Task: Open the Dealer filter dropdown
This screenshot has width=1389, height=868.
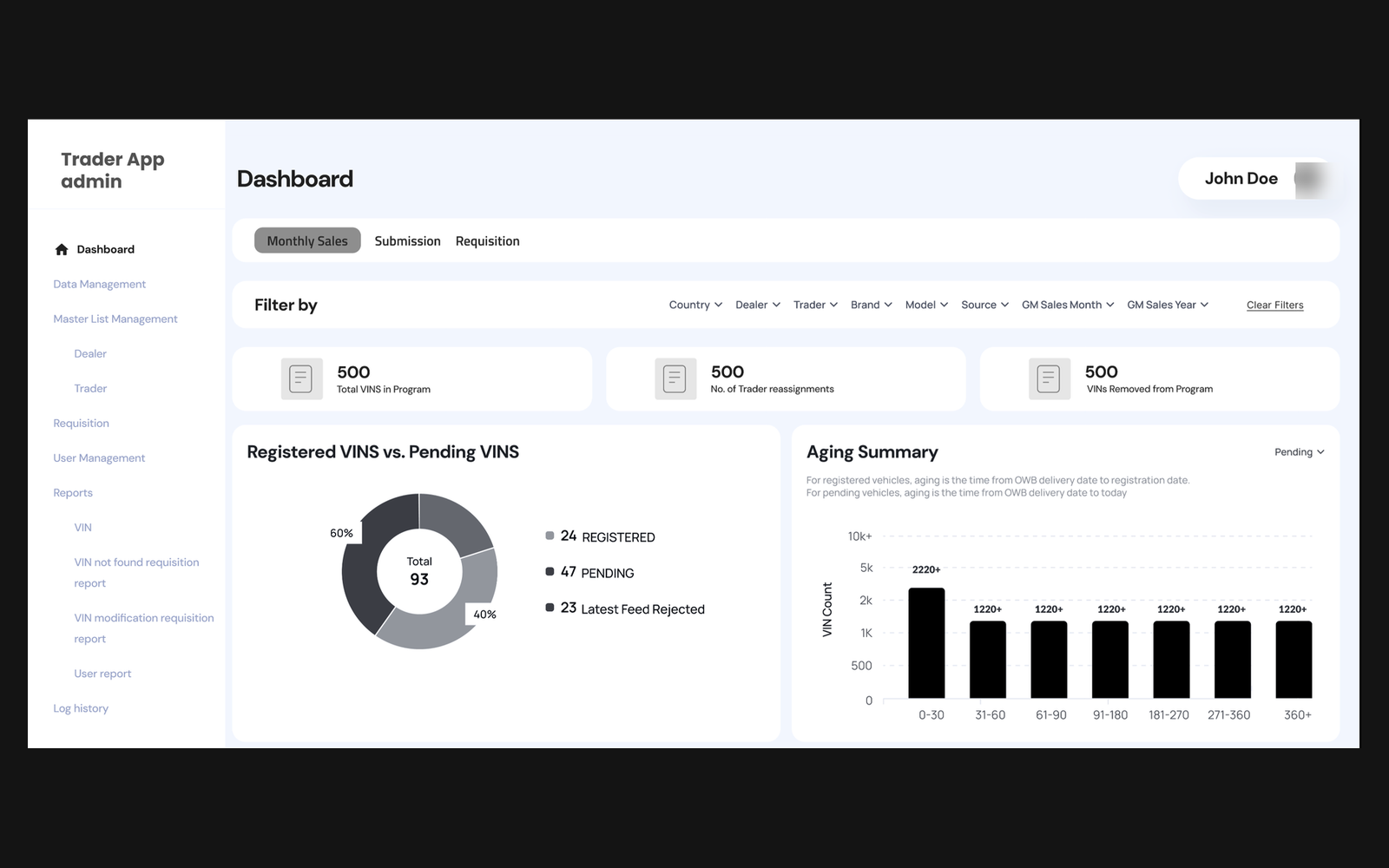Action: point(758,305)
